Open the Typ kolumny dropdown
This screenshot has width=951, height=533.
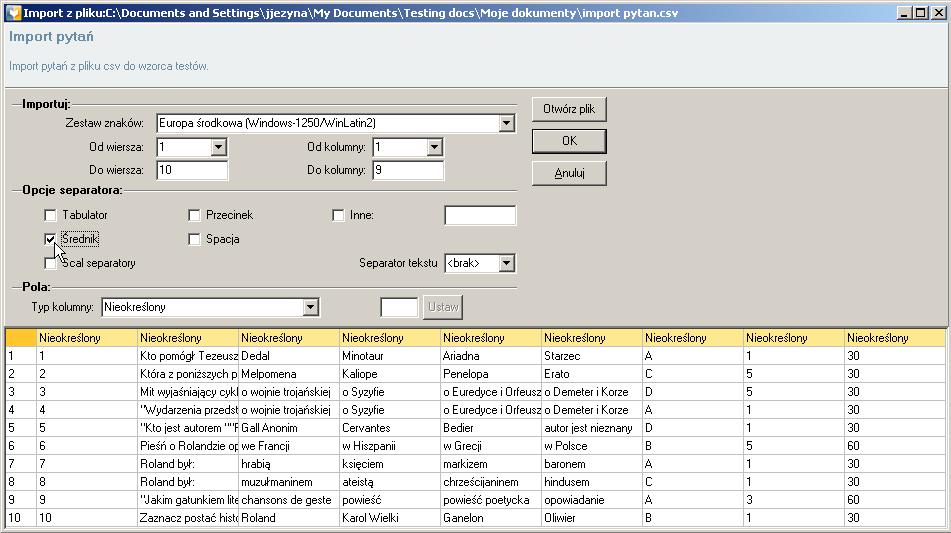click(x=311, y=307)
